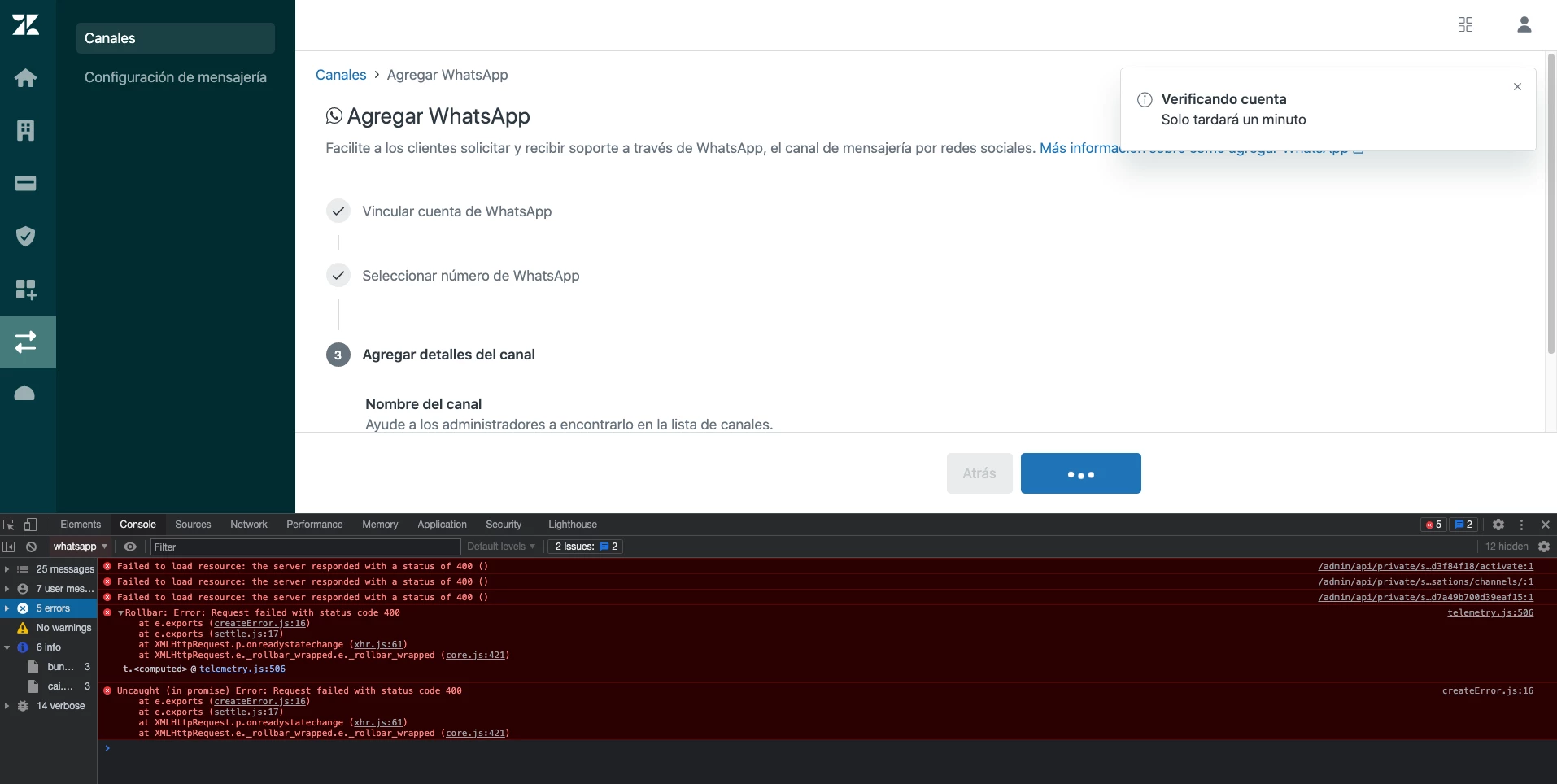
Task: Click the blue issues count badge in toolbar
Action: click(1463, 525)
